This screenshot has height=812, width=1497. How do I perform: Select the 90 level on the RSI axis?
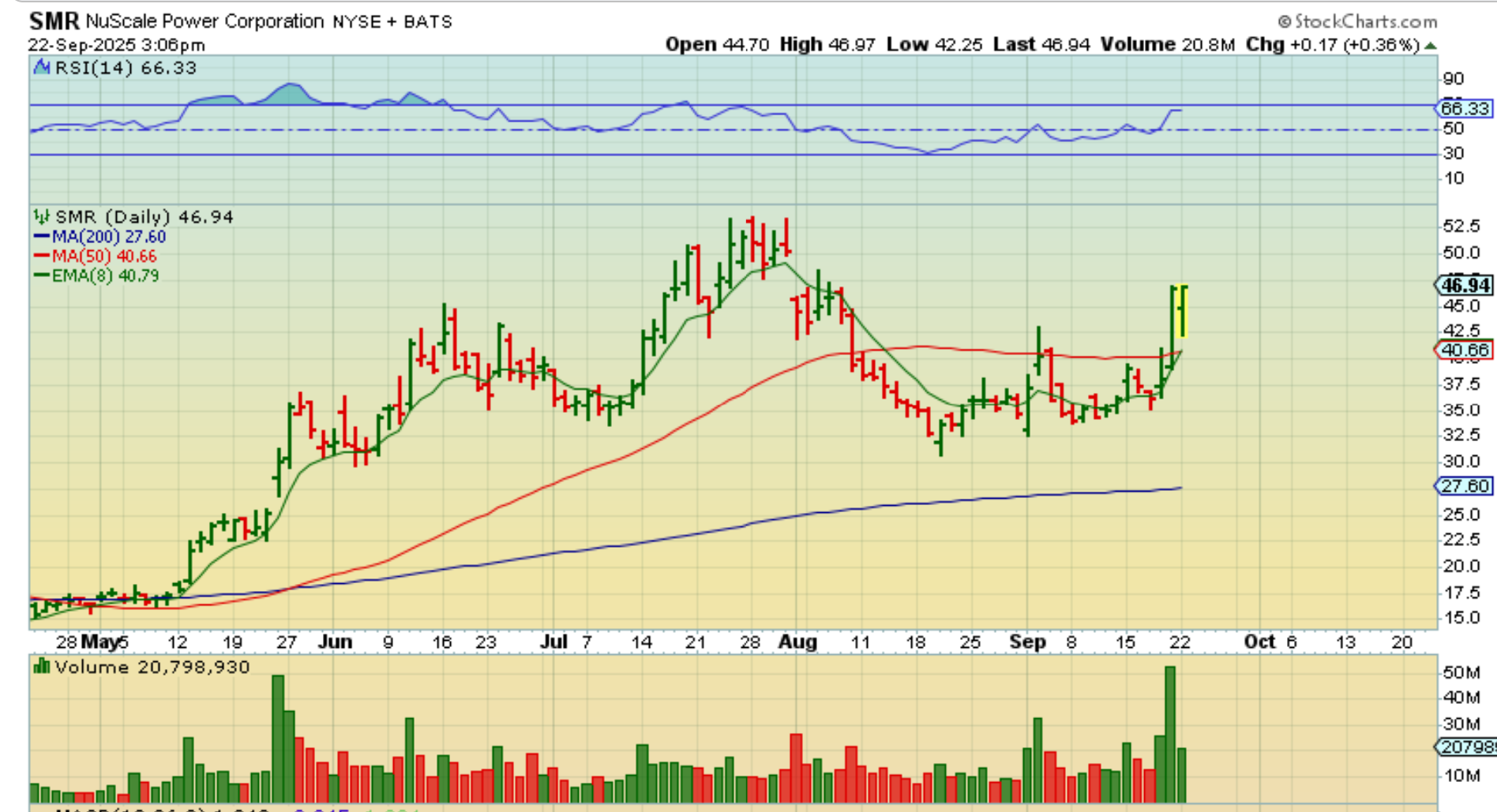1454,79
